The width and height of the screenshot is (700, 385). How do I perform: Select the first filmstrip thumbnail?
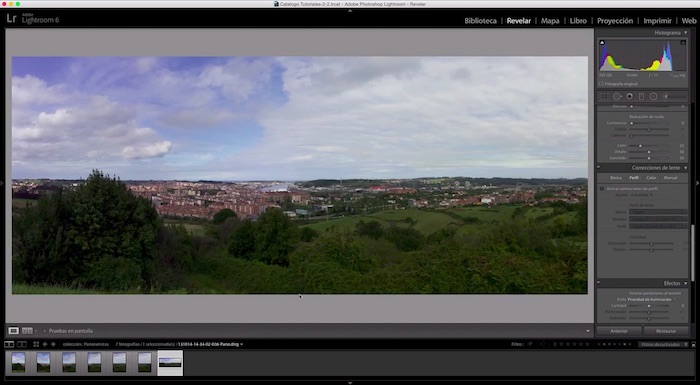pyautogui.click(x=18, y=362)
